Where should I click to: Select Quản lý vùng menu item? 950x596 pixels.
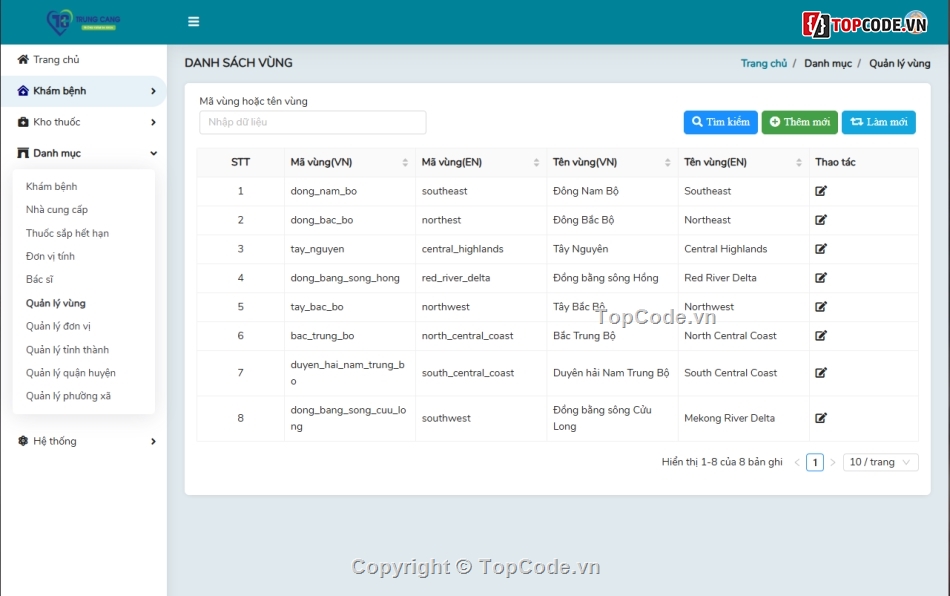(x=56, y=303)
